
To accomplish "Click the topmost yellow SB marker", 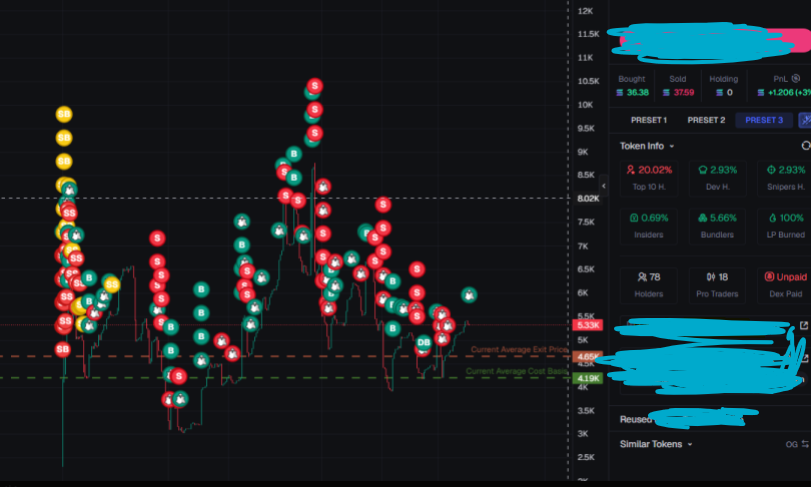I will pos(64,114).
